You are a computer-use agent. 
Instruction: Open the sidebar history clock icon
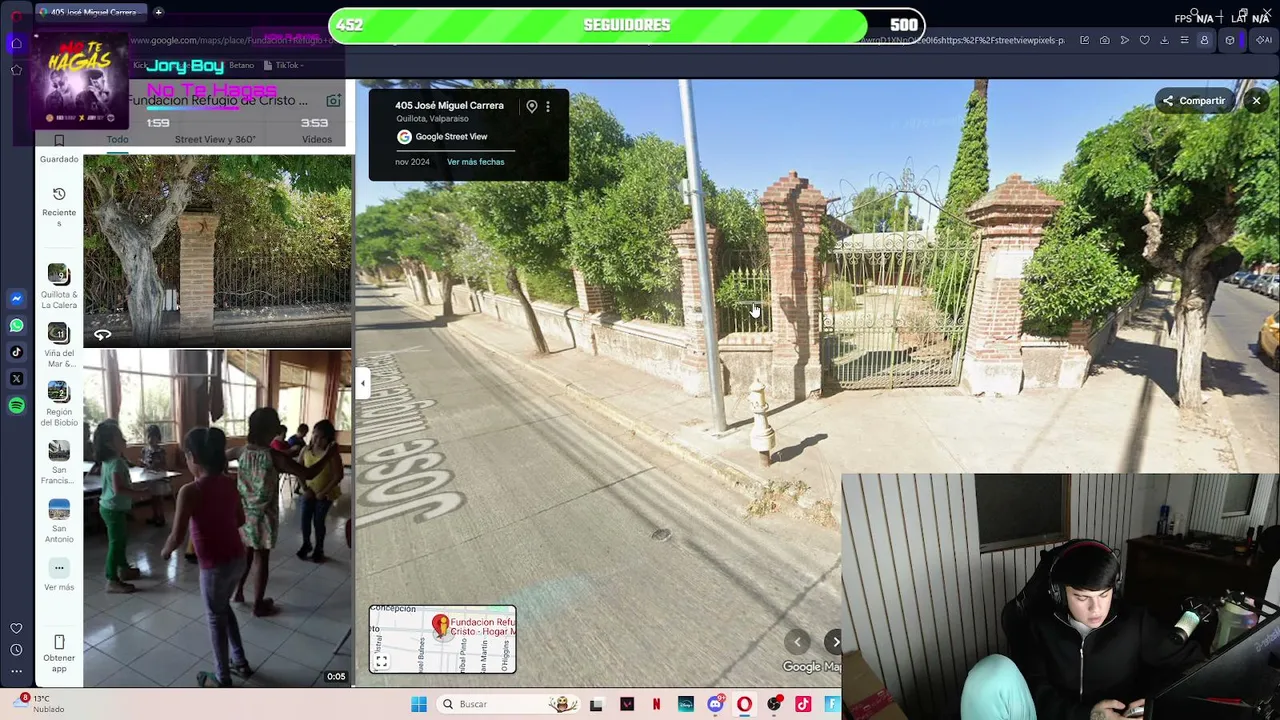(x=16, y=650)
